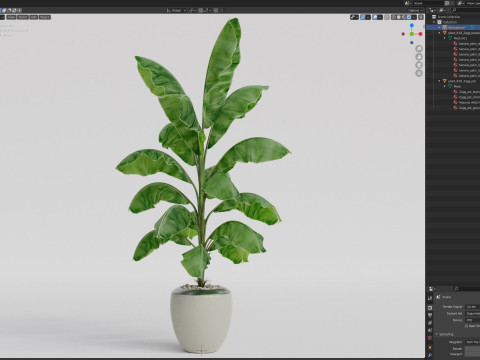Open the viewport Object menu

pos(44,17)
